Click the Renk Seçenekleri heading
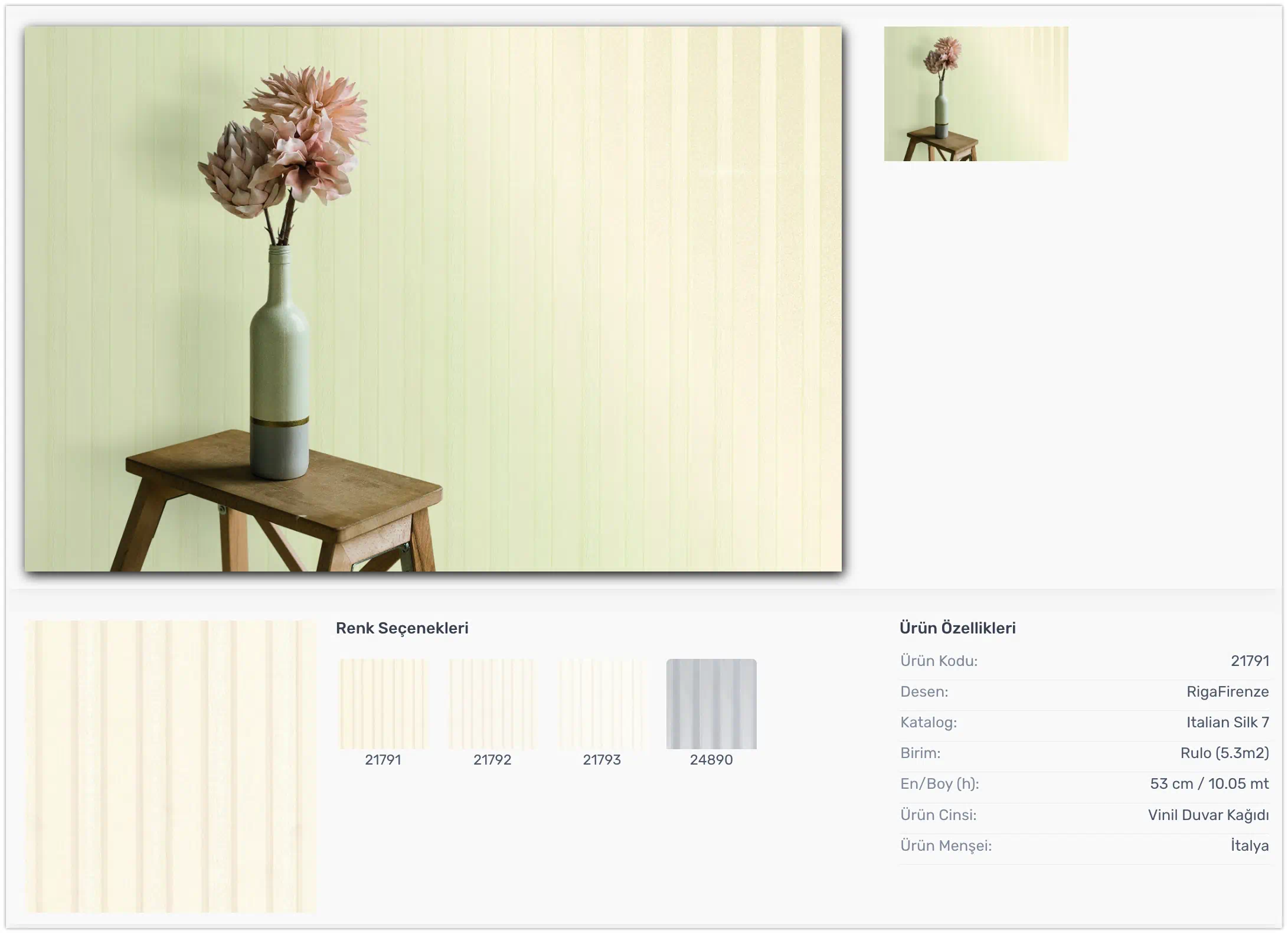Viewport: 1288px width, 934px height. (x=402, y=628)
